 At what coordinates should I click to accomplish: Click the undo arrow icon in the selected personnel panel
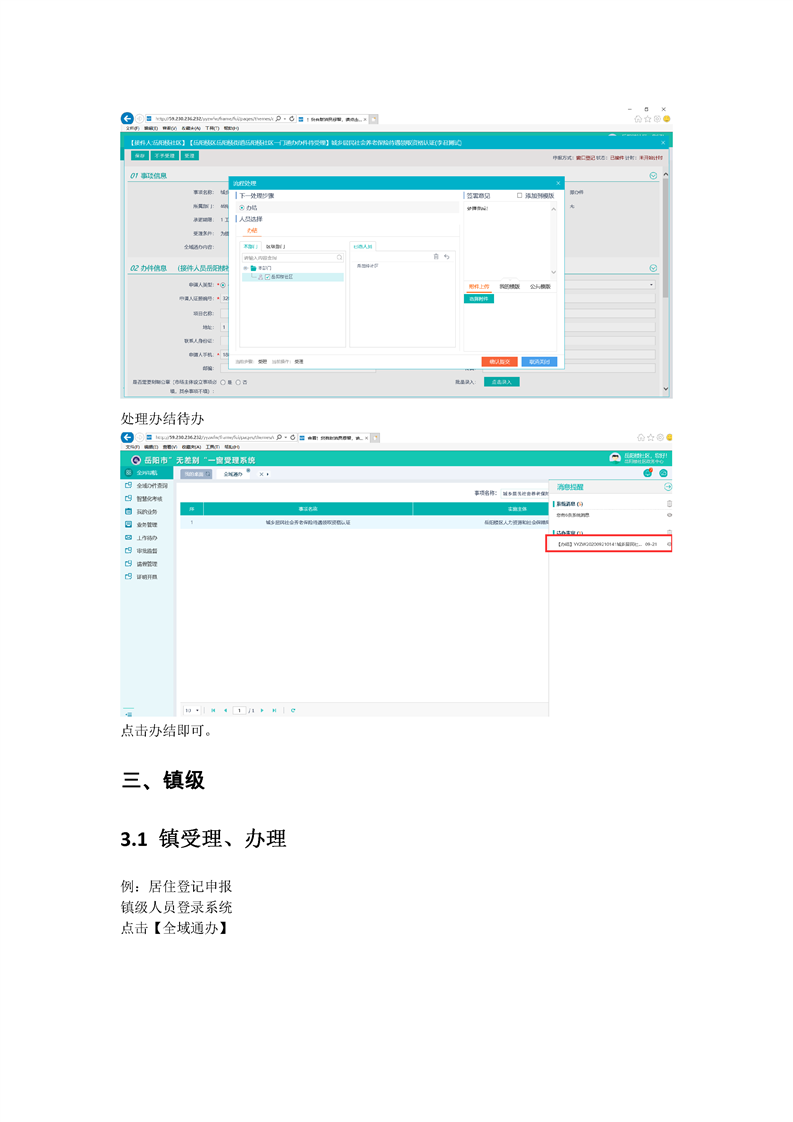pyautogui.click(x=447, y=257)
